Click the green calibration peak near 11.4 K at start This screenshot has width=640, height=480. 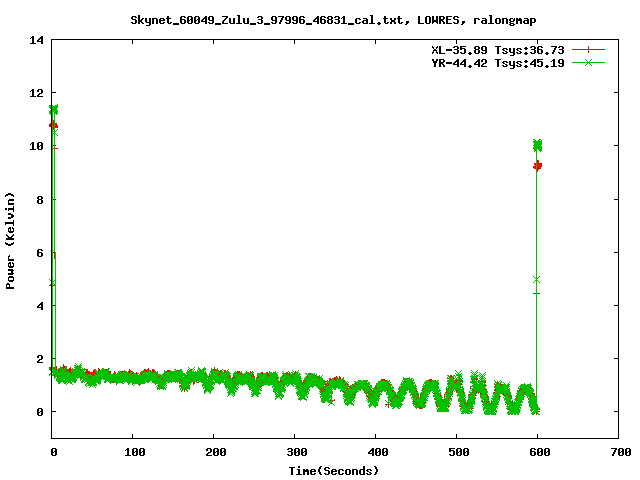[x=54, y=109]
